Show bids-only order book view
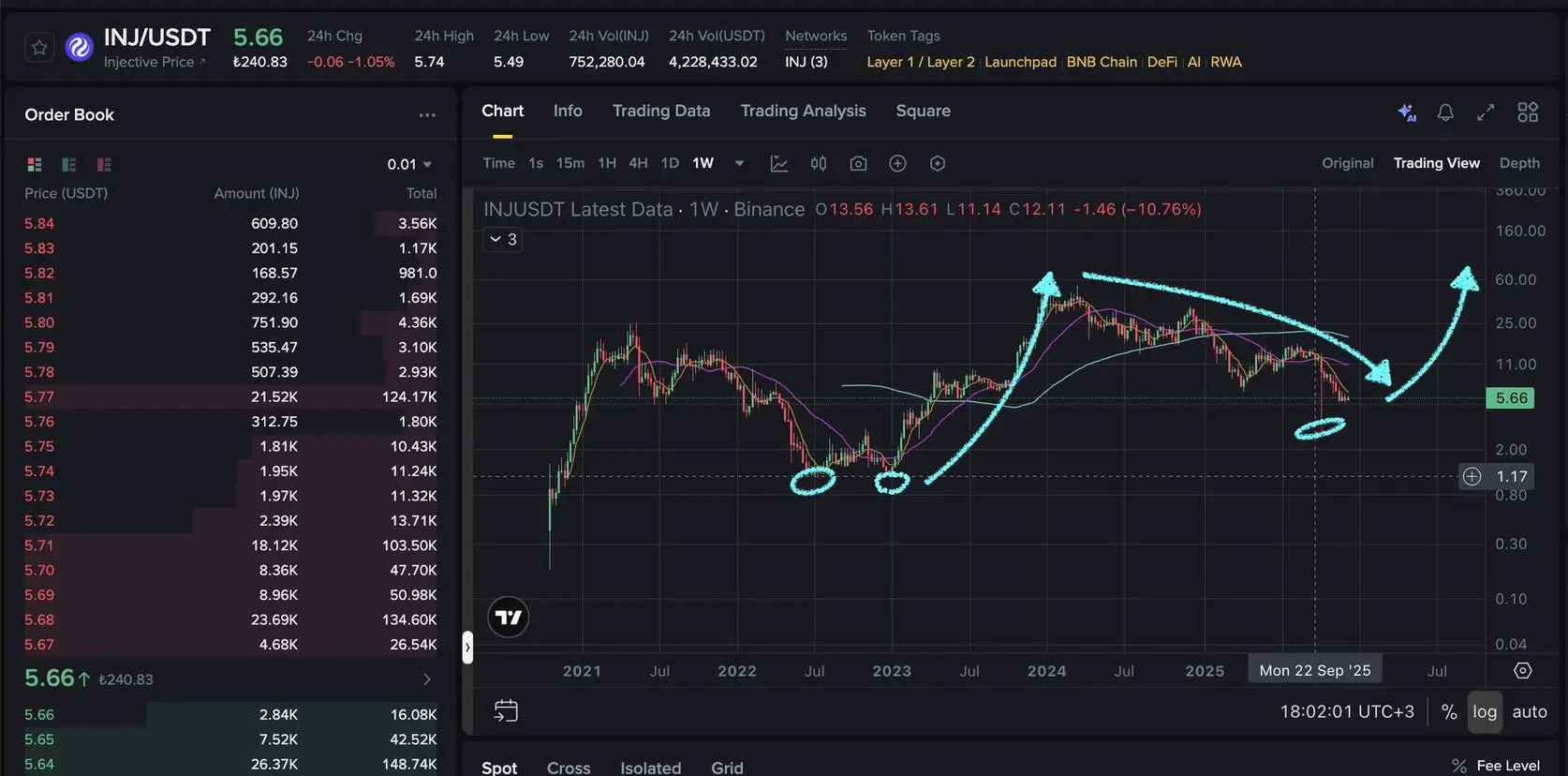 (69, 165)
